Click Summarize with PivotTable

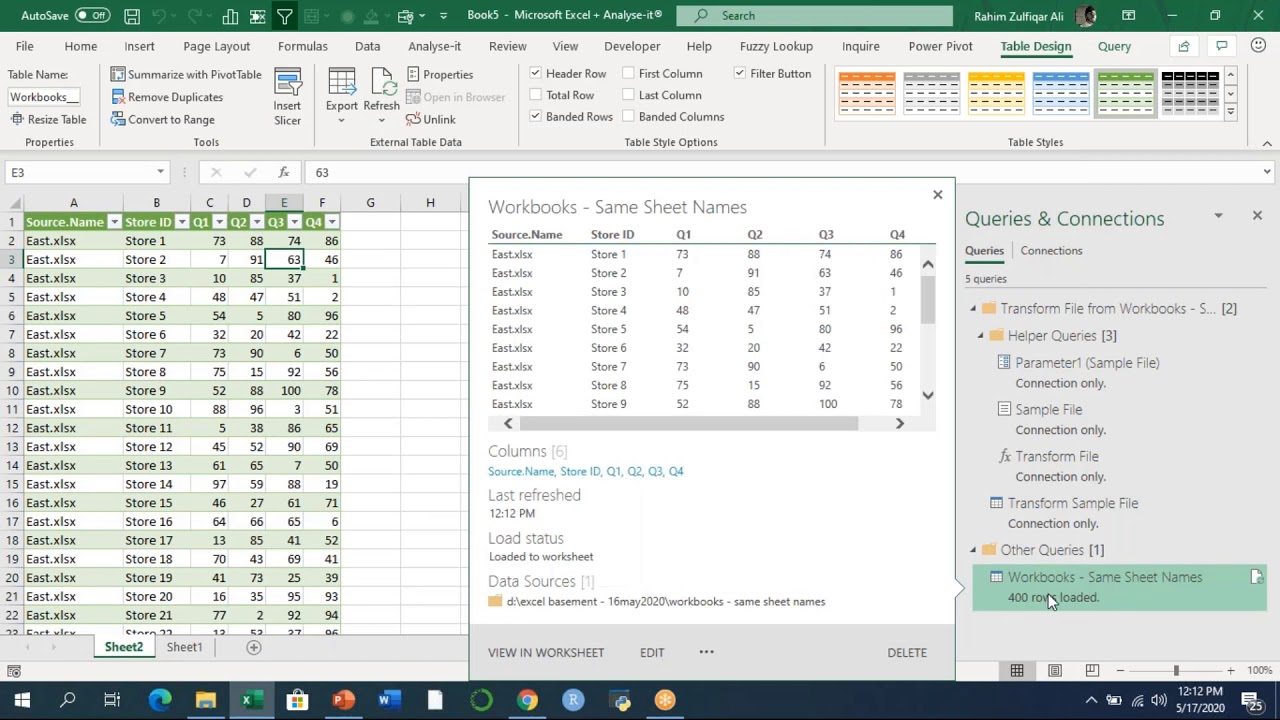(x=186, y=74)
